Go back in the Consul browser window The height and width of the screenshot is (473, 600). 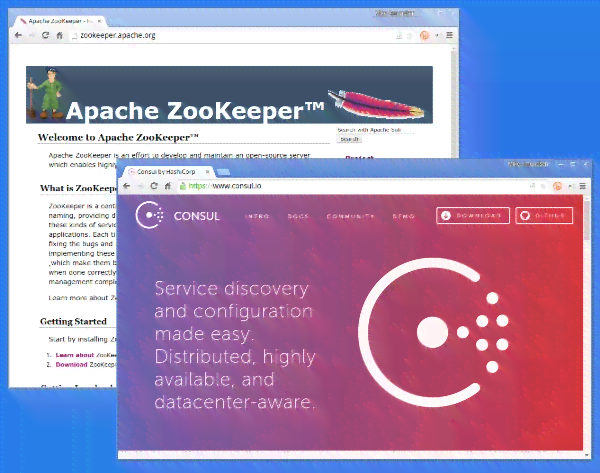(127, 186)
